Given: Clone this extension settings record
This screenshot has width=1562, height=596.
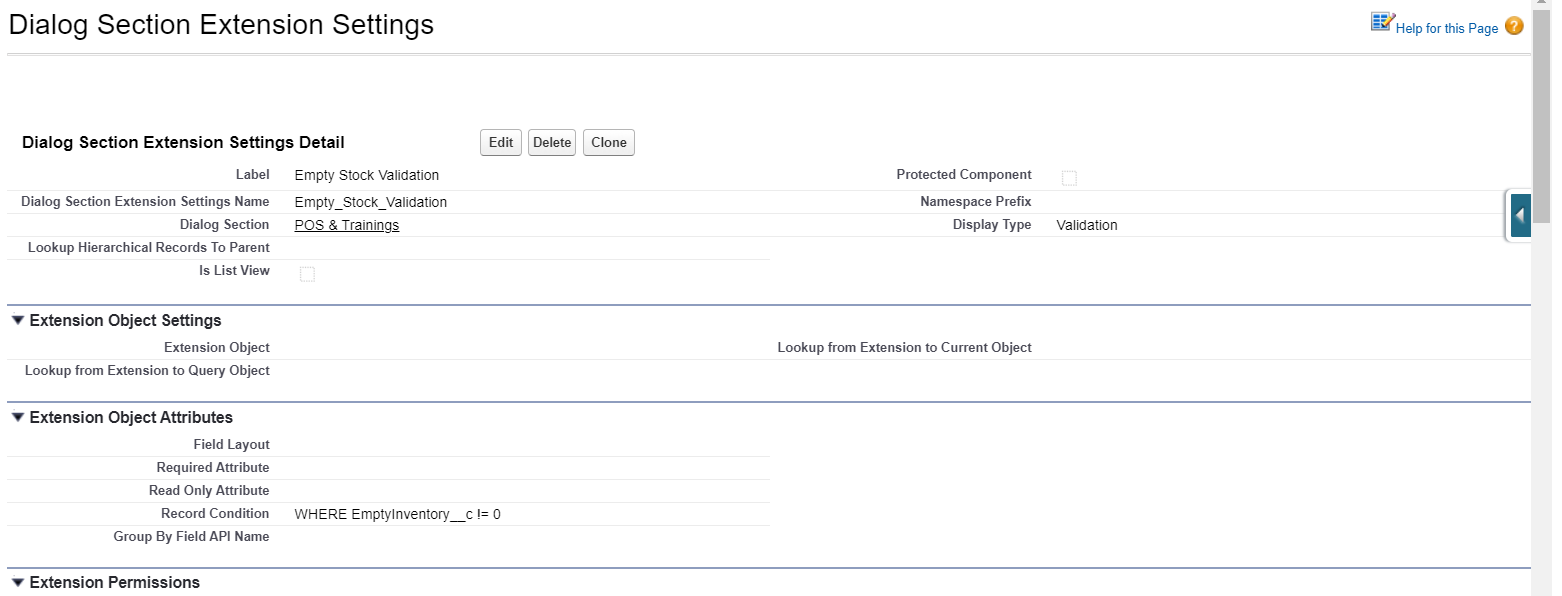Looking at the screenshot, I should pos(608,143).
